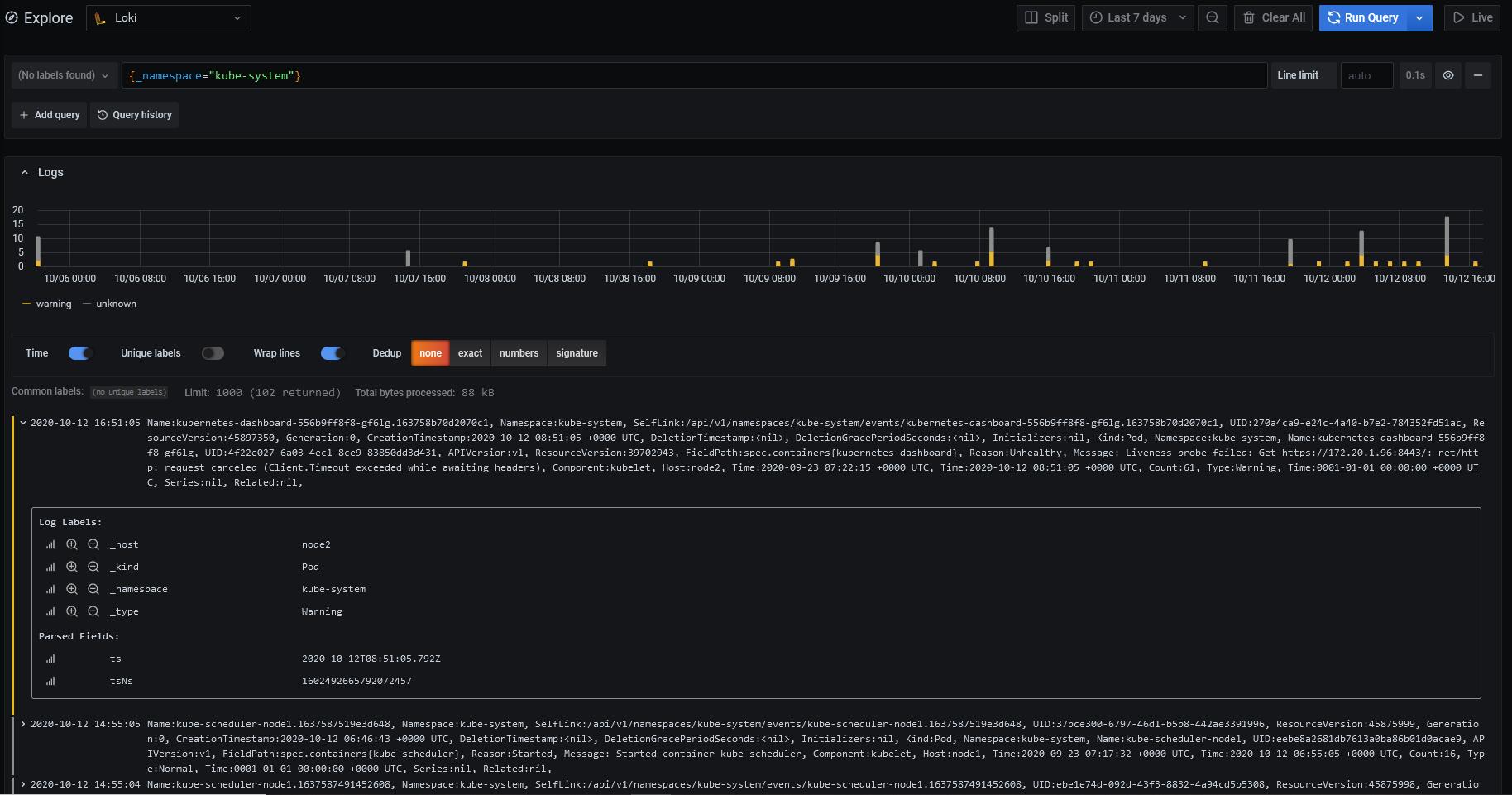1512x795 pixels.
Task: Collapse the Logs panel
Action: [x=25, y=172]
